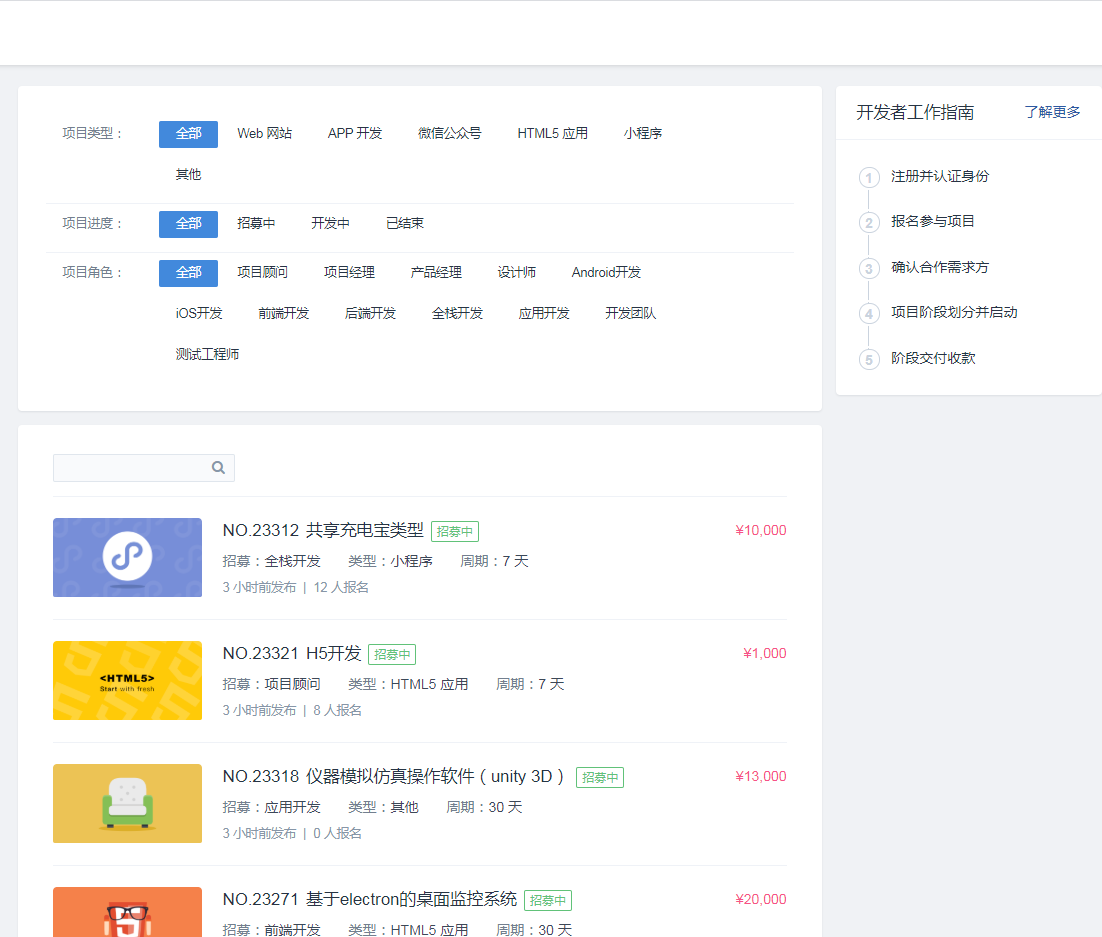Filter project type by 小程序
Image resolution: width=1102 pixels, height=937 pixels.
[x=643, y=134]
